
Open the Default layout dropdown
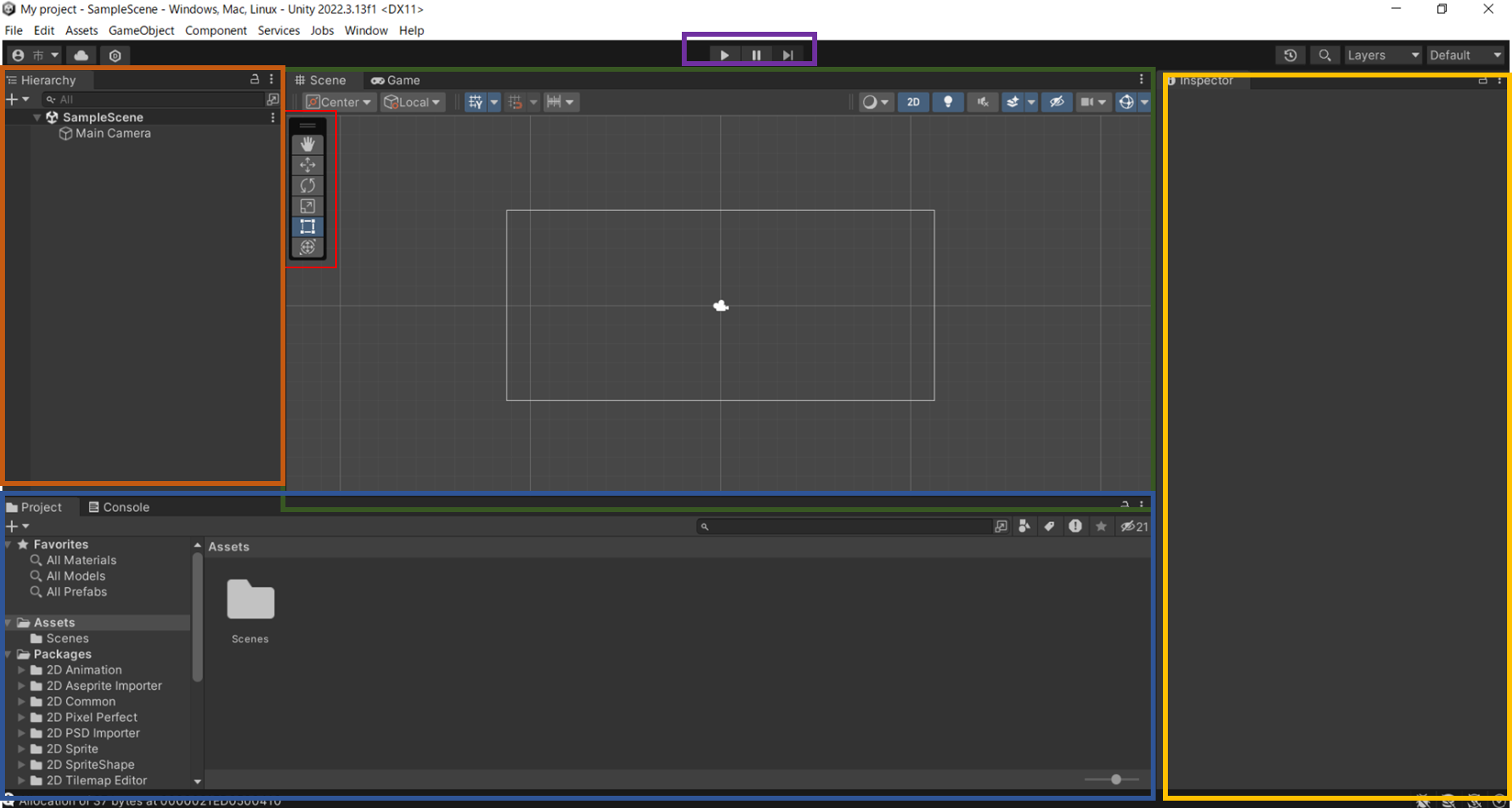(1466, 55)
